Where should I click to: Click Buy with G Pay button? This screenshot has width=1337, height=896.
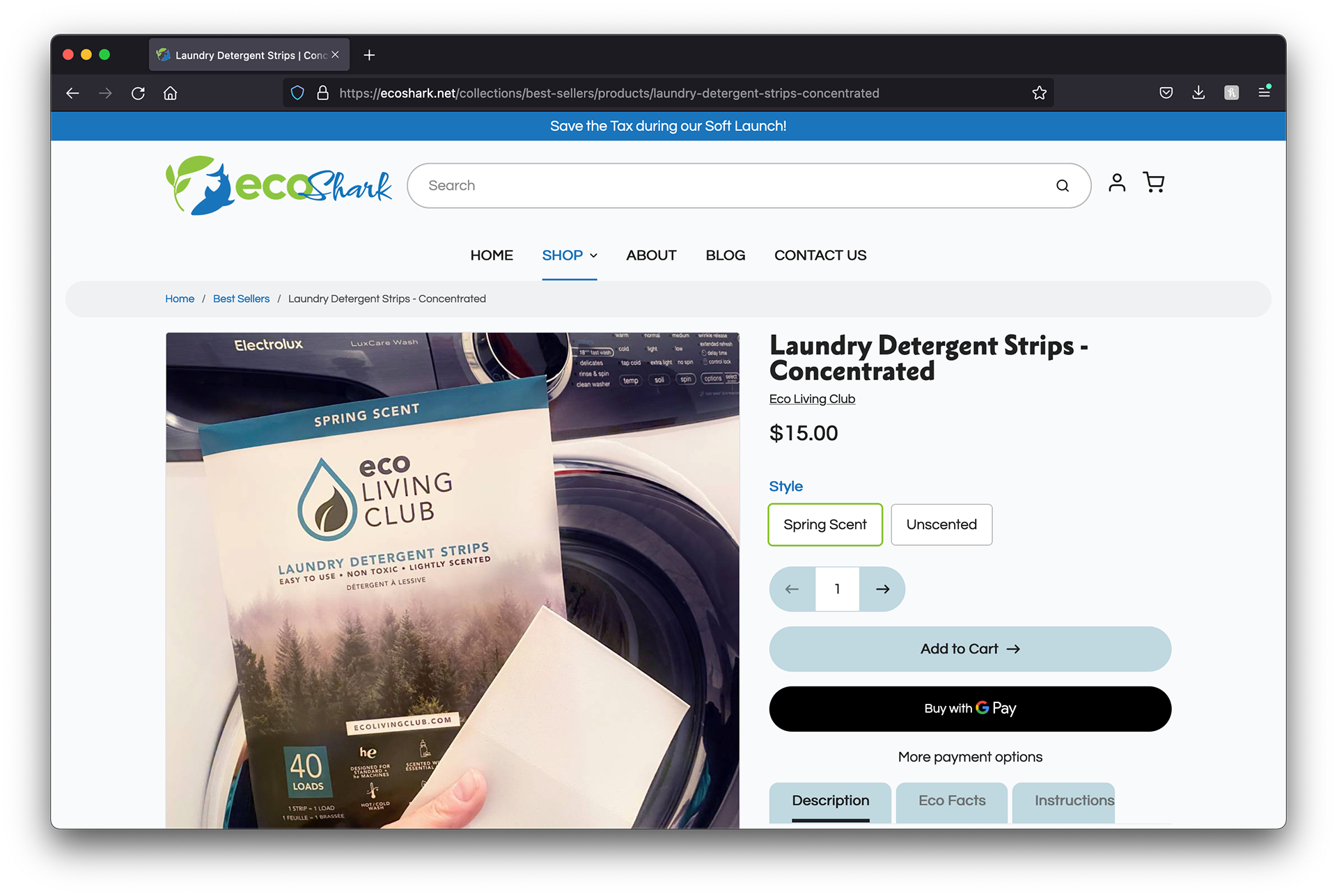point(970,709)
